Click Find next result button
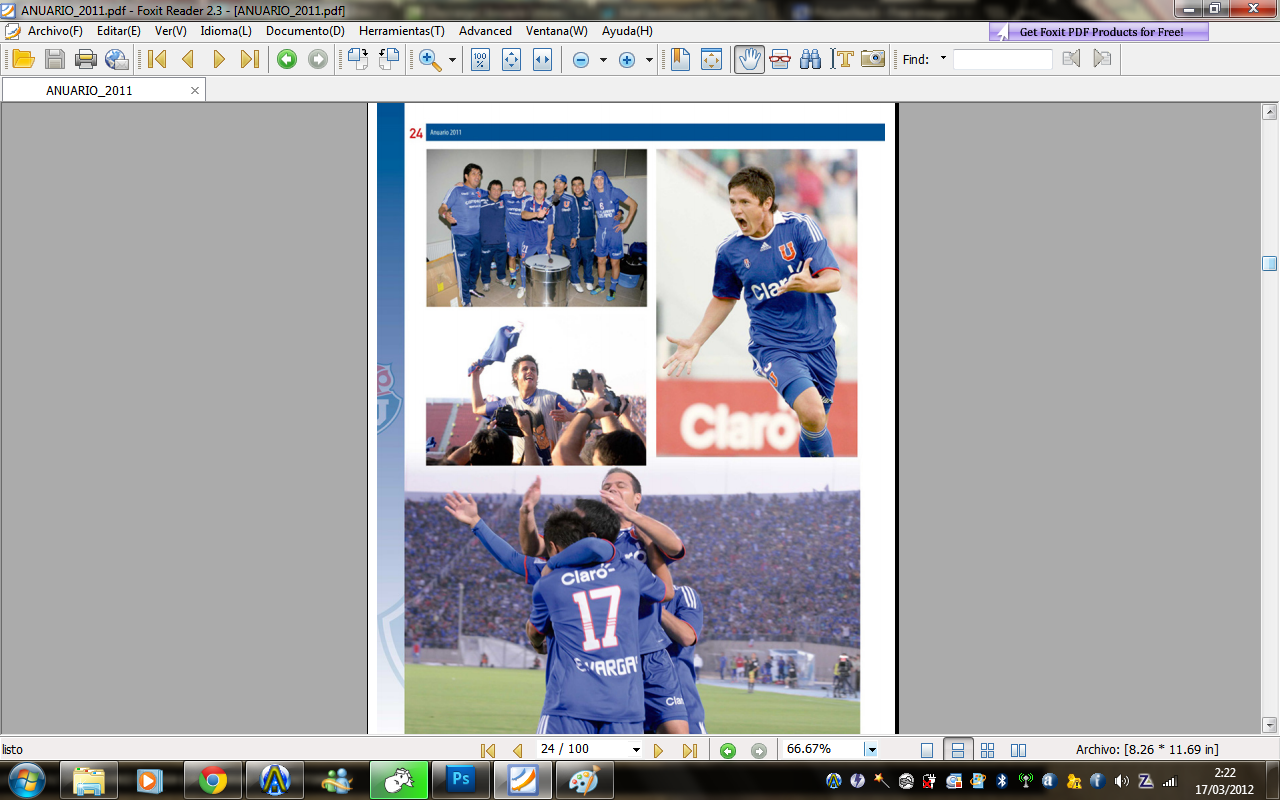This screenshot has width=1280, height=800. coord(1102,59)
